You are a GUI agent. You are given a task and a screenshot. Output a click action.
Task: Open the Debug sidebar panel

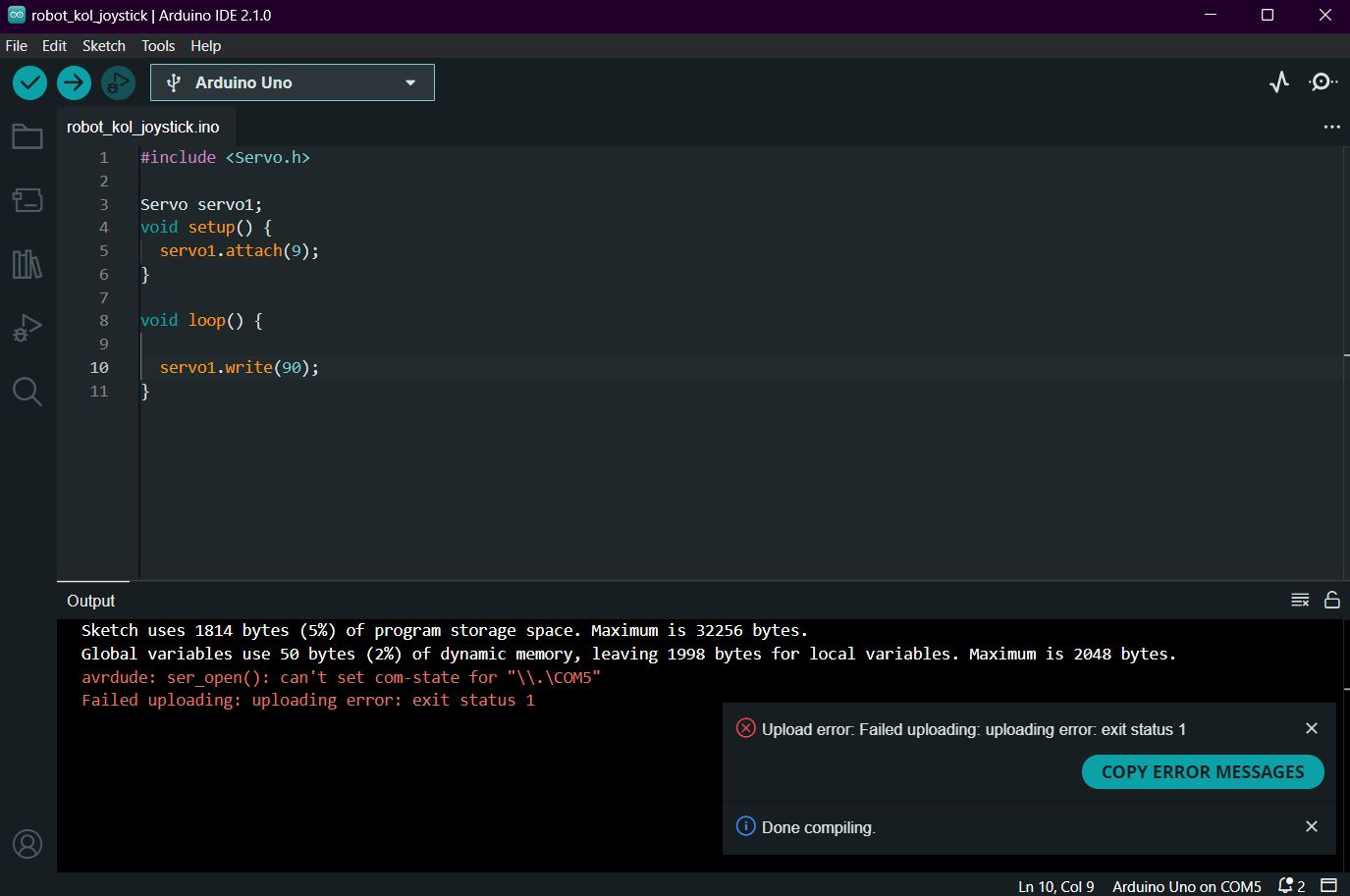click(27, 328)
